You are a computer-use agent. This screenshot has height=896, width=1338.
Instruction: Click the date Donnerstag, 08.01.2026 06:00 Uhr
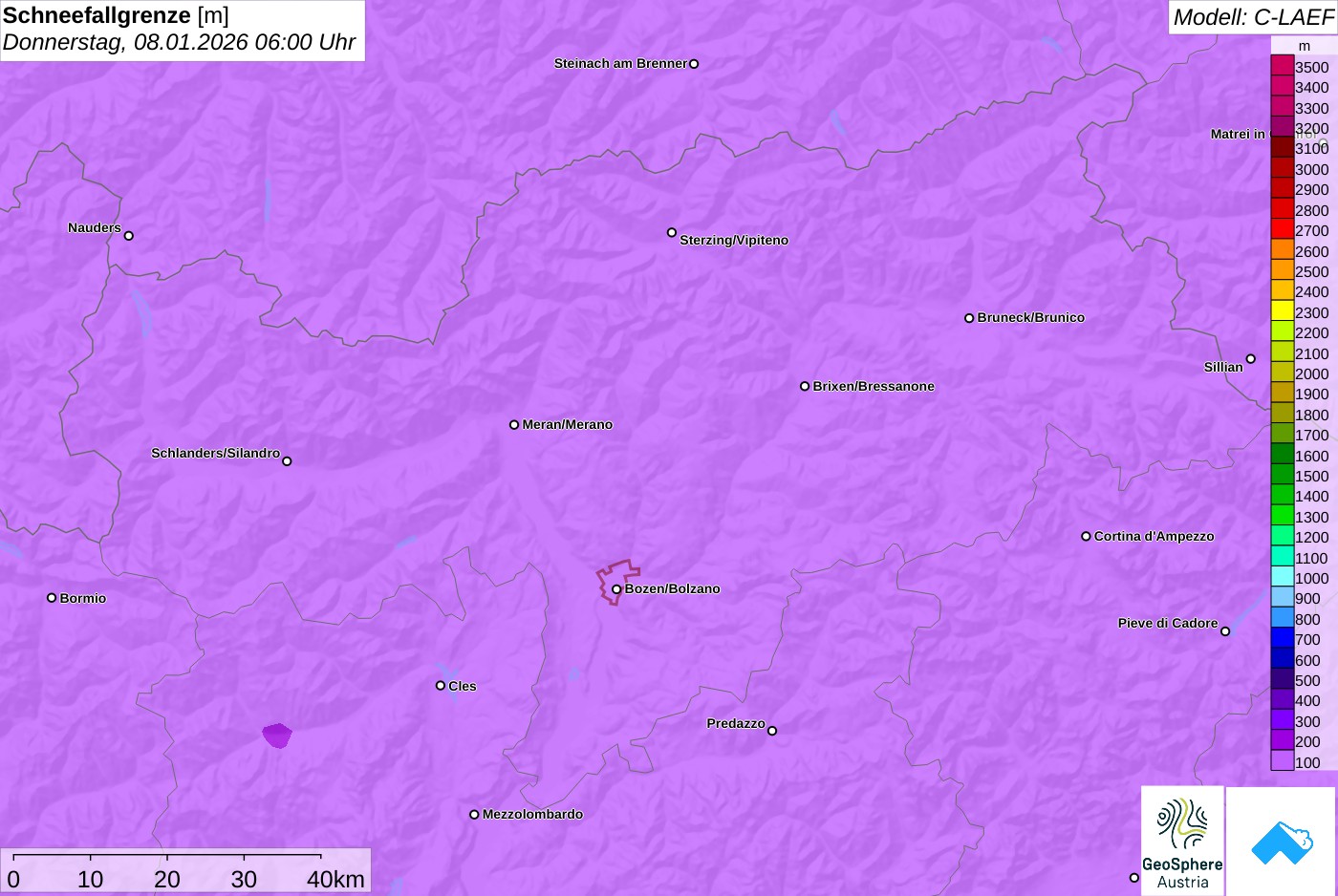pyautogui.click(x=179, y=43)
